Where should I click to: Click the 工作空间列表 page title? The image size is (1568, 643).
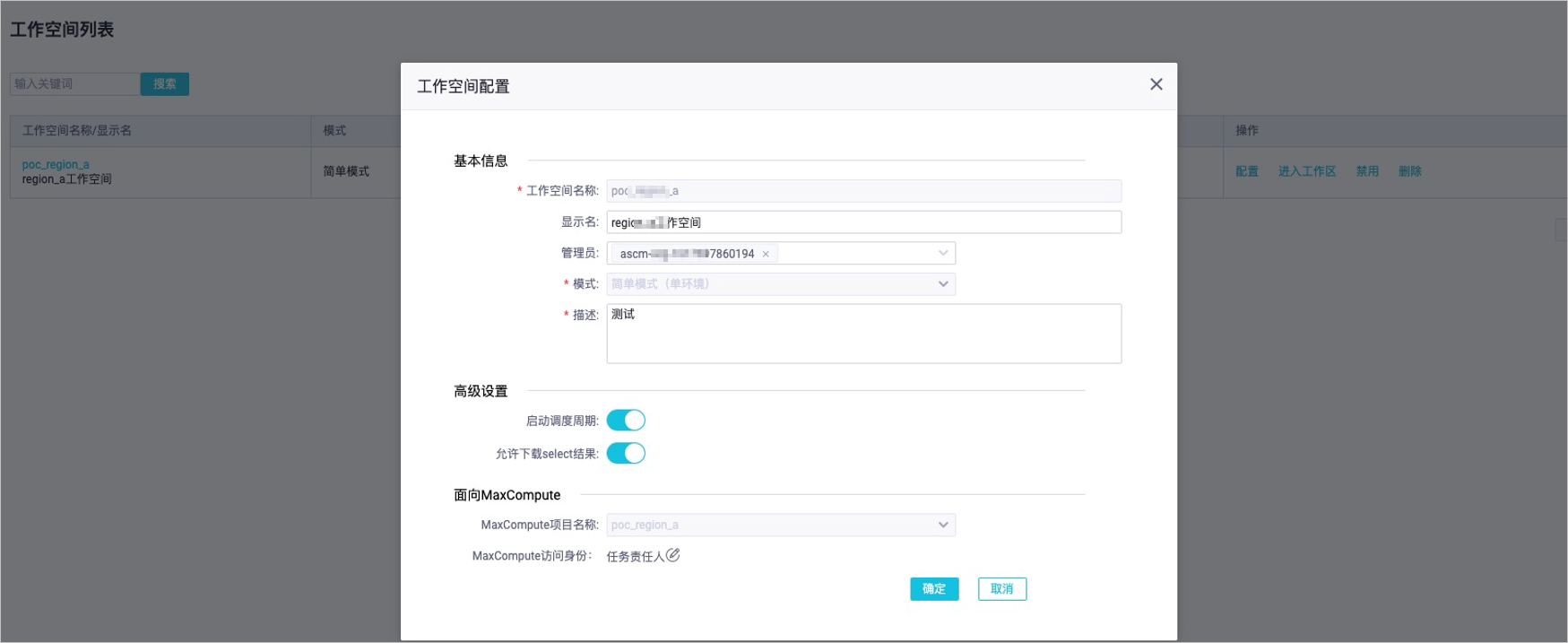[62, 30]
